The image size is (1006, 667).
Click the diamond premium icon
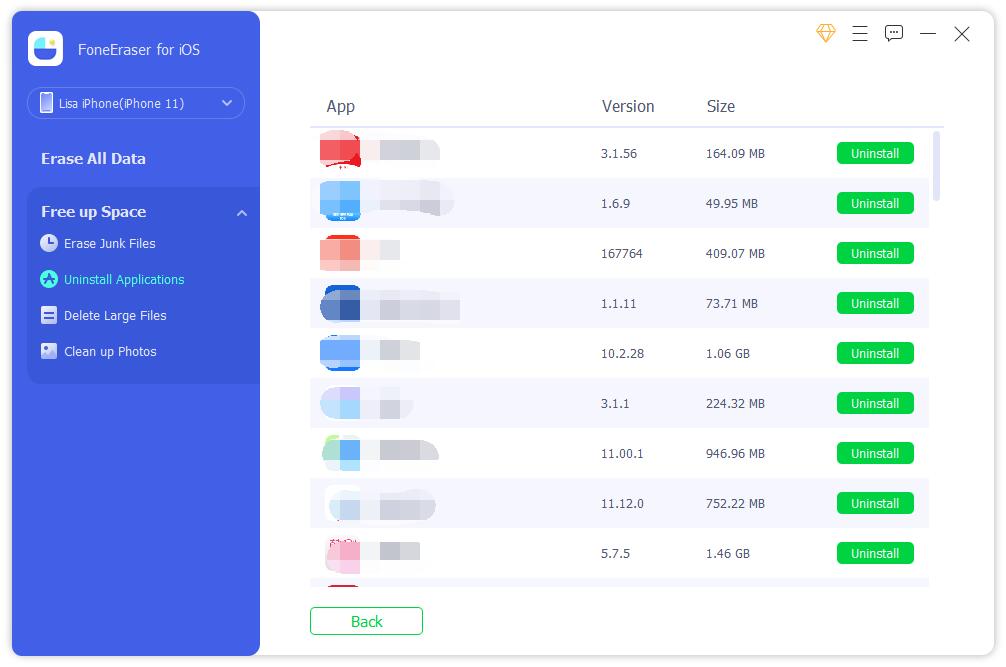[826, 33]
